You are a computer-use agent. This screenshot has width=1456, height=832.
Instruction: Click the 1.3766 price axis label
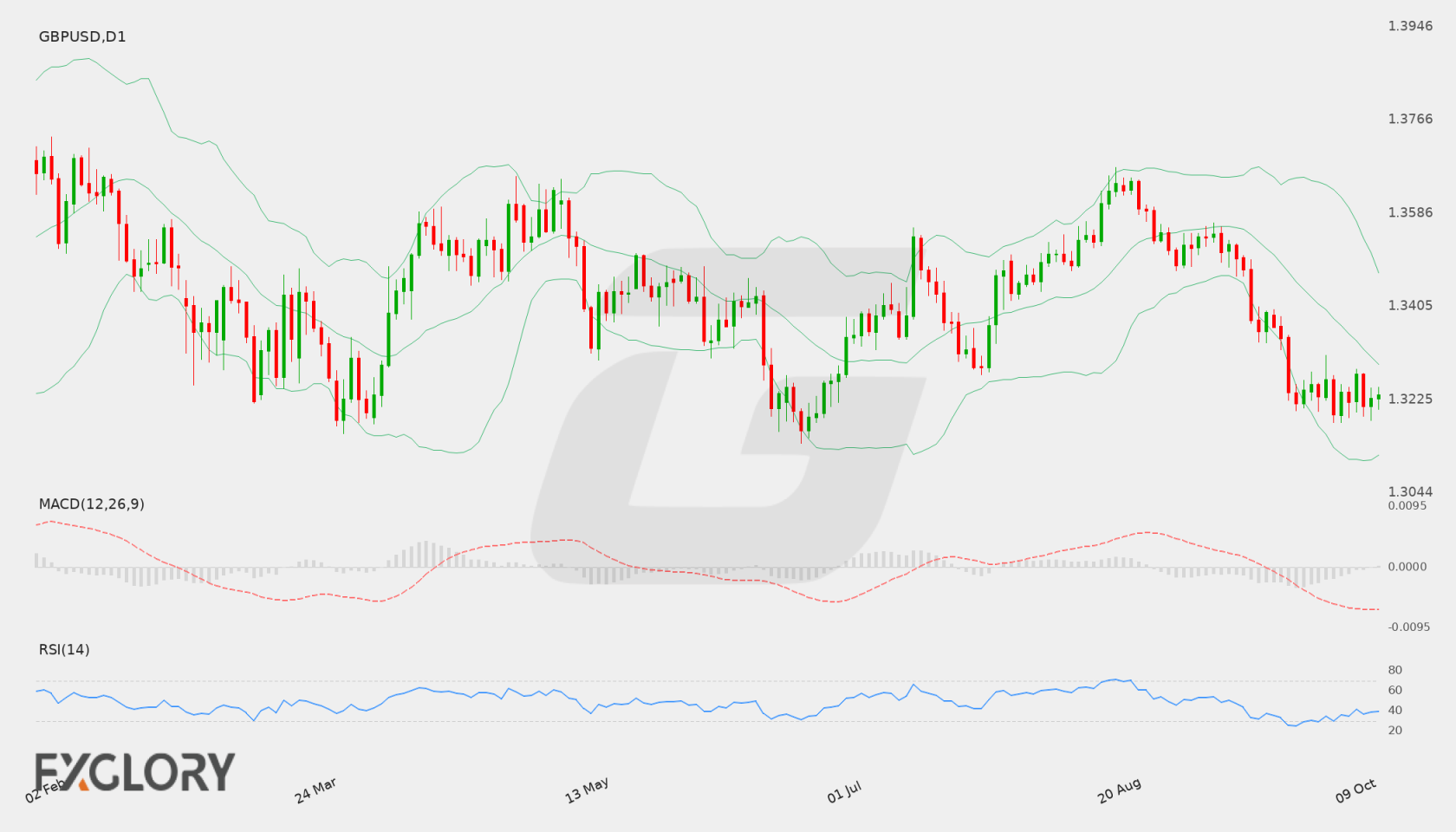click(1410, 119)
